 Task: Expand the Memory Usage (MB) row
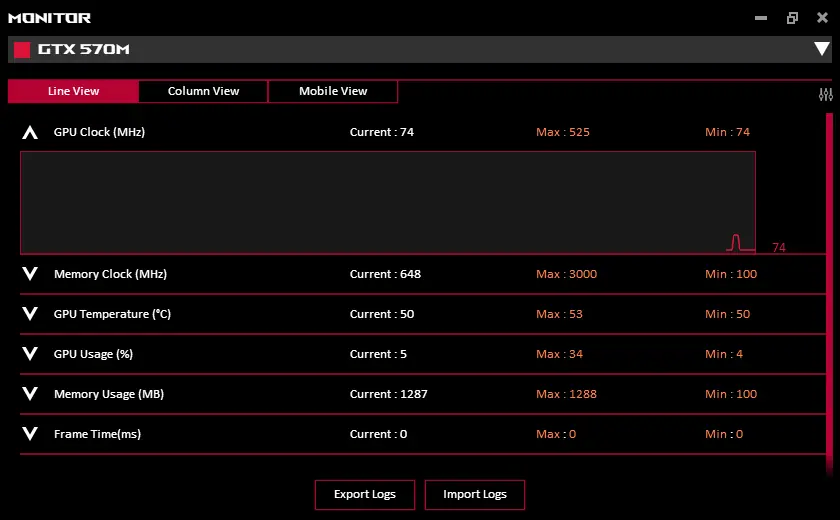(30, 394)
